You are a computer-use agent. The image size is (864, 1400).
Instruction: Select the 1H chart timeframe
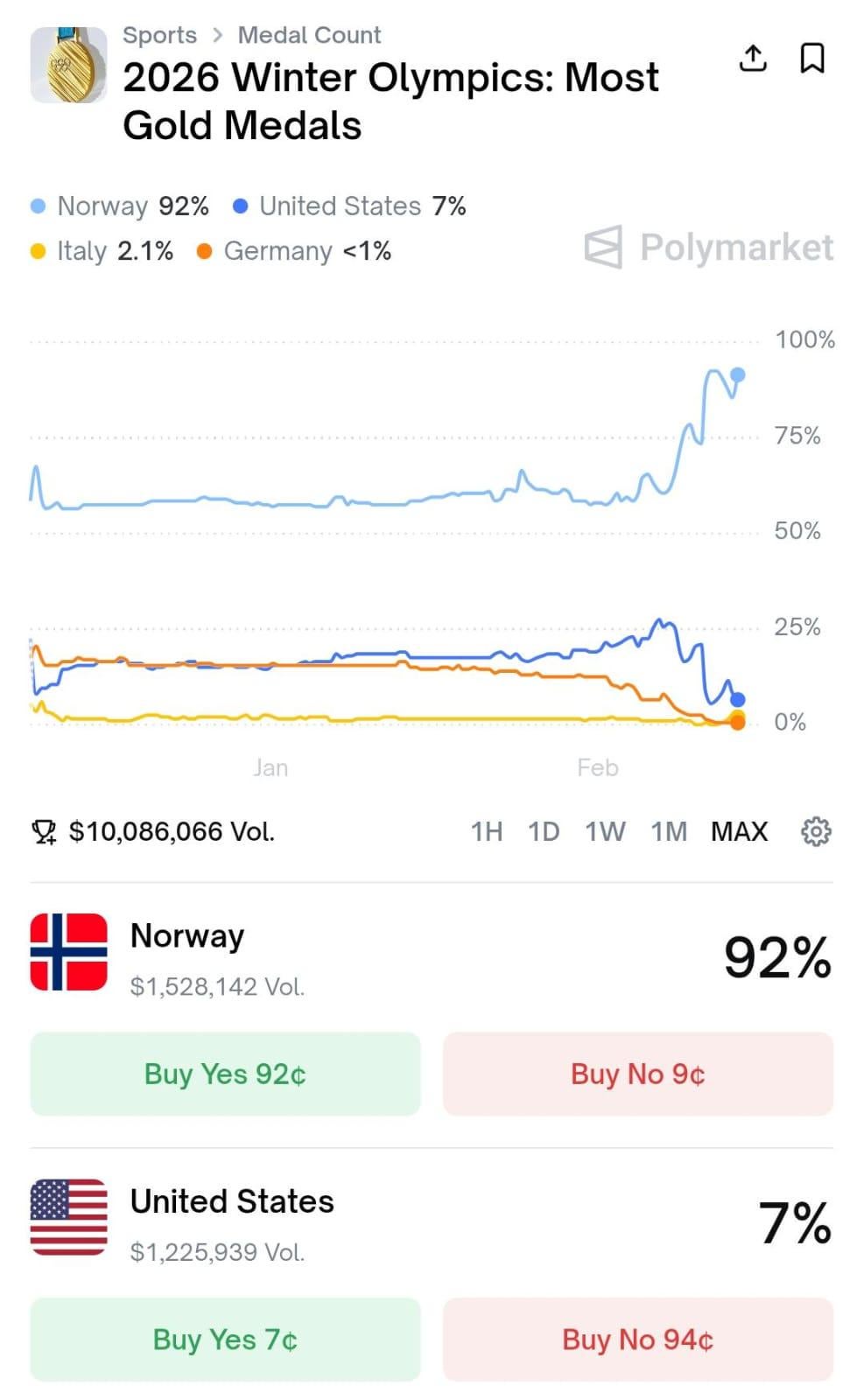click(x=487, y=831)
